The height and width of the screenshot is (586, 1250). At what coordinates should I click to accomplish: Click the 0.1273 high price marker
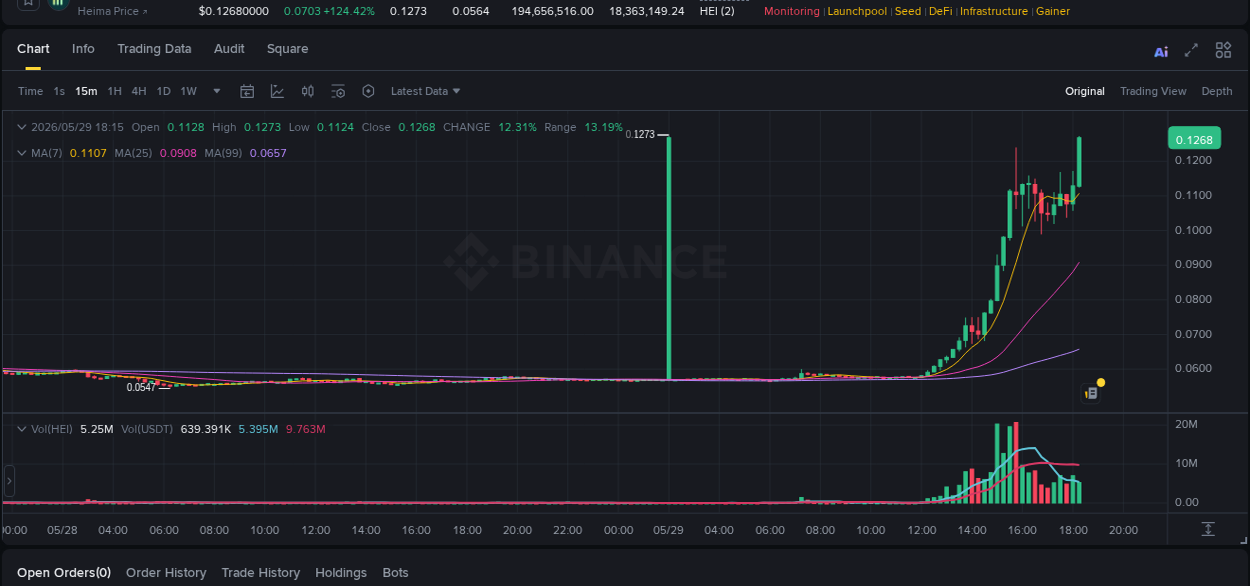tap(640, 134)
